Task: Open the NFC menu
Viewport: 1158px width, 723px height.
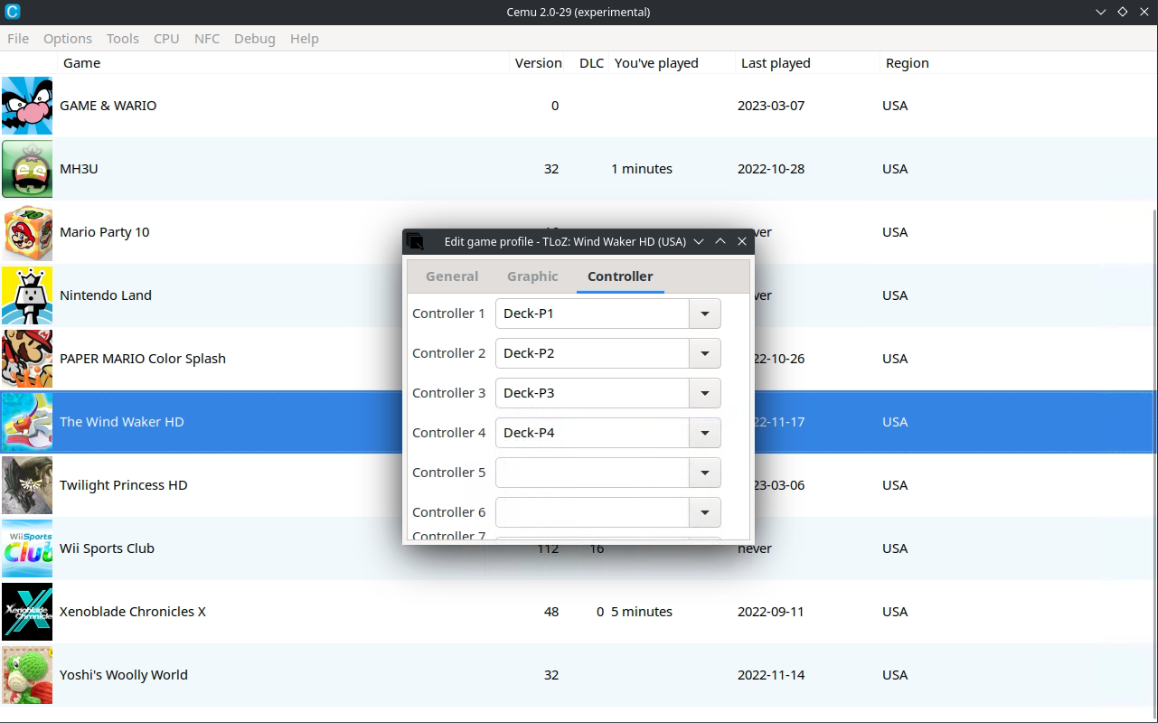Action: click(207, 38)
